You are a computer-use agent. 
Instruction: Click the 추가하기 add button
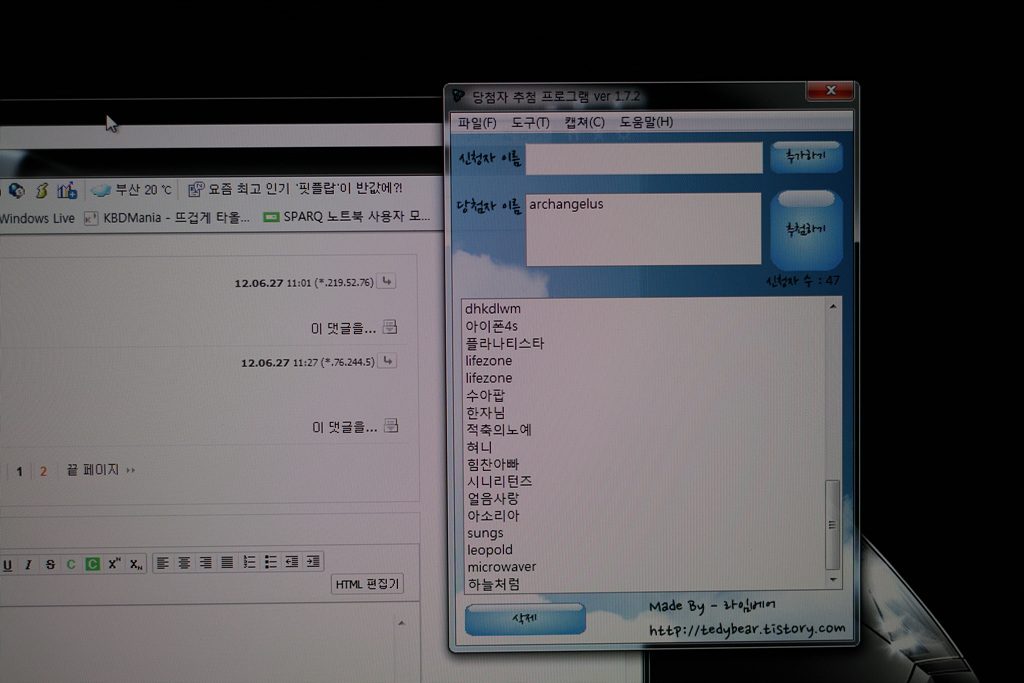pos(806,157)
